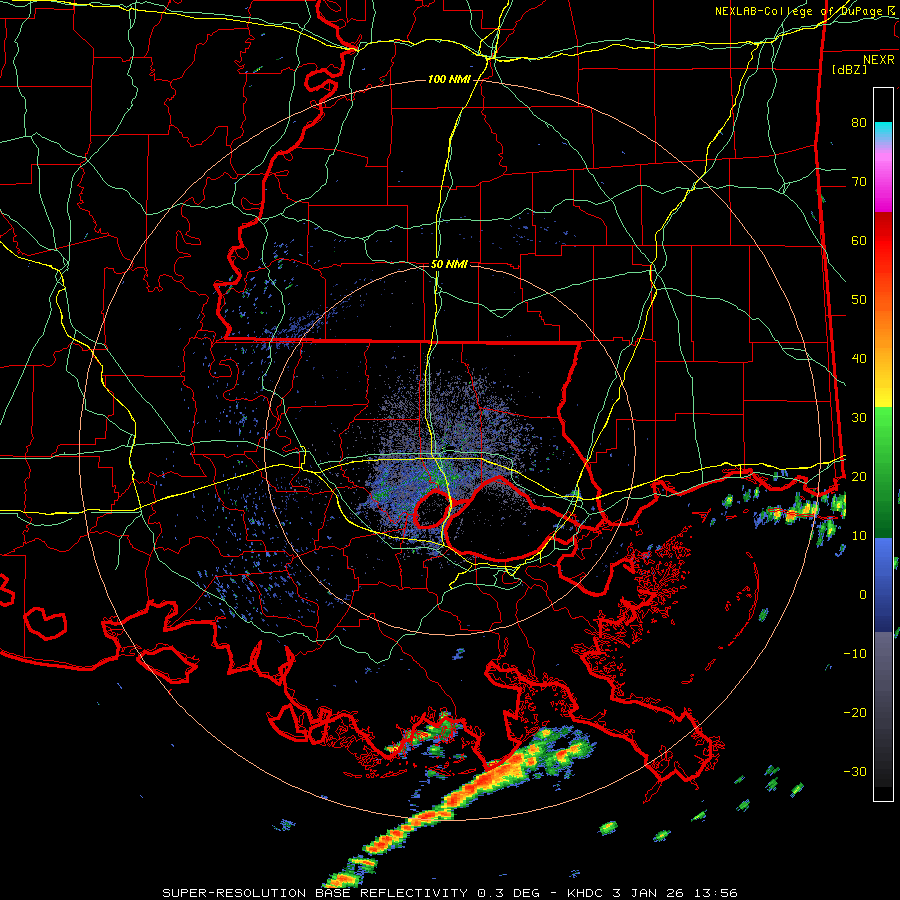Click the -20 dBZ legend value
The height and width of the screenshot is (900, 900).
[x=855, y=713]
